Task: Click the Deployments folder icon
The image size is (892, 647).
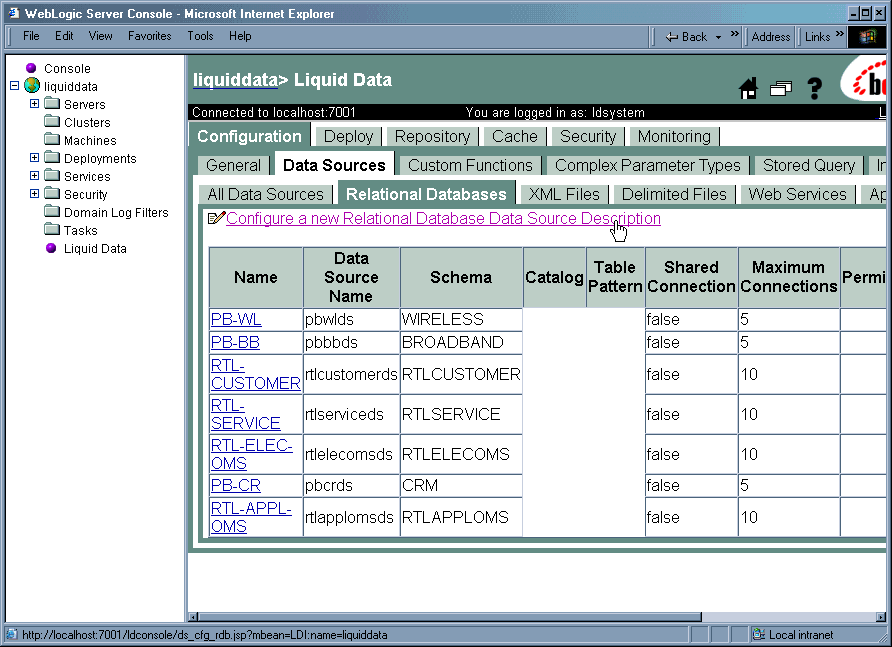Action: [52, 158]
